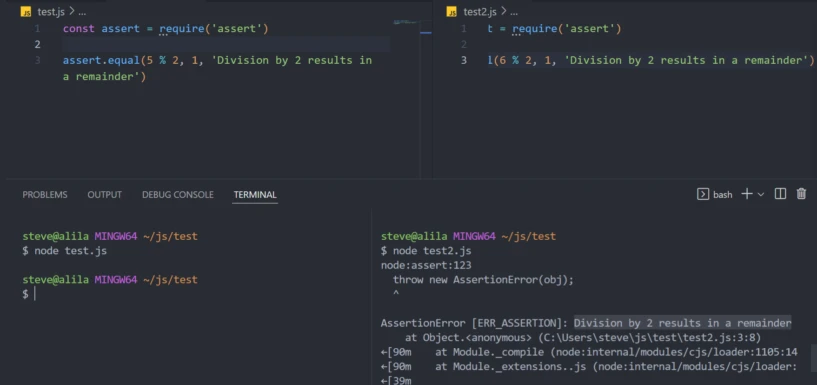Open the DEBUG CONSOLE tab
The image size is (817, 385).
click(178, 195)
